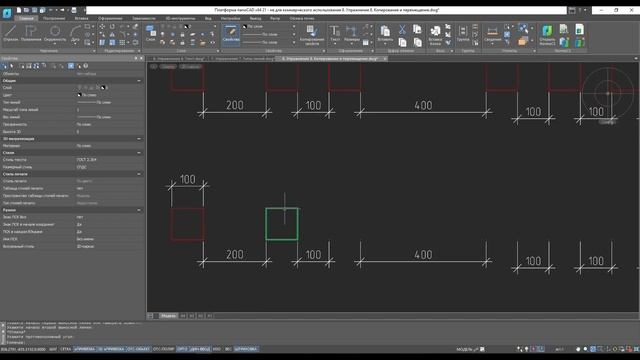Collapse the 3D-визуализация properties section

click(x=139, y=139)
